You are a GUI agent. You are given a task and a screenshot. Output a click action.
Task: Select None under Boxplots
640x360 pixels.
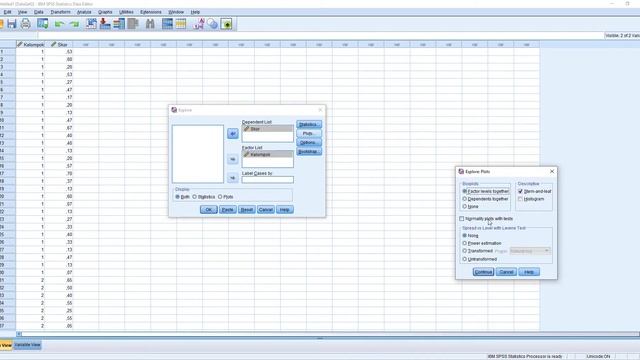click(x=470, y=207)
